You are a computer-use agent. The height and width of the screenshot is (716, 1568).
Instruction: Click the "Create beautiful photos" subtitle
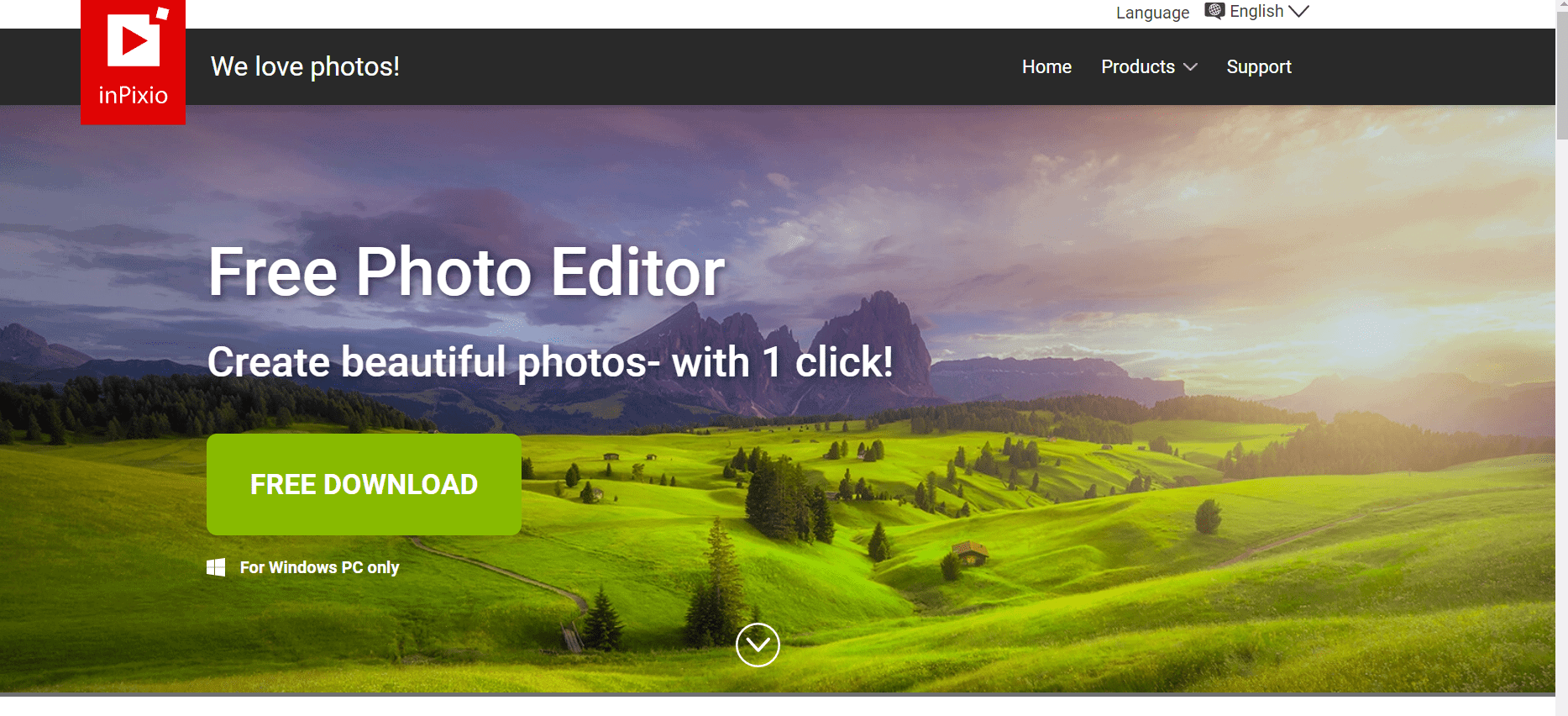(549, 362)
